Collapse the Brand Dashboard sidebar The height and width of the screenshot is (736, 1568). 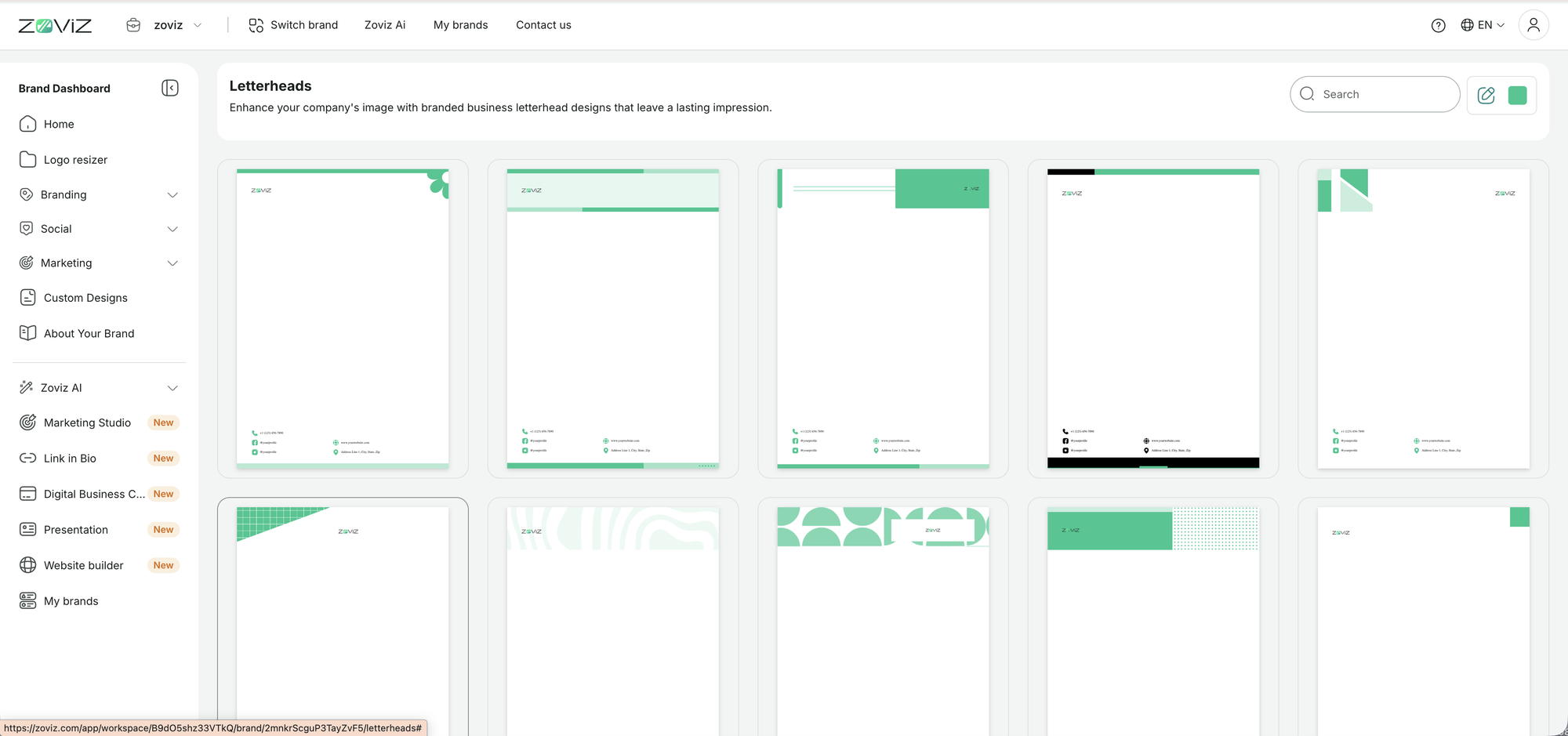pyautogui.click(x=170, y=88)
